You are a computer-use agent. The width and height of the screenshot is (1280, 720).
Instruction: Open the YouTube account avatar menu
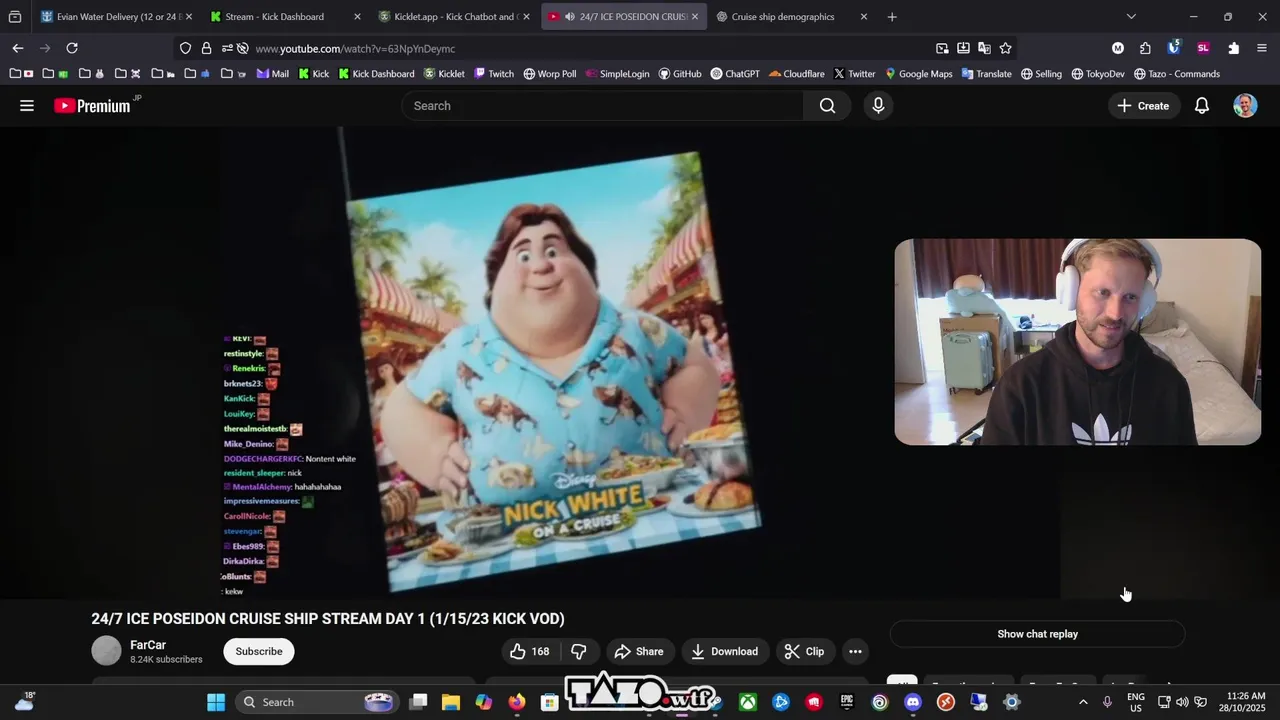[x=1245, y=106]
